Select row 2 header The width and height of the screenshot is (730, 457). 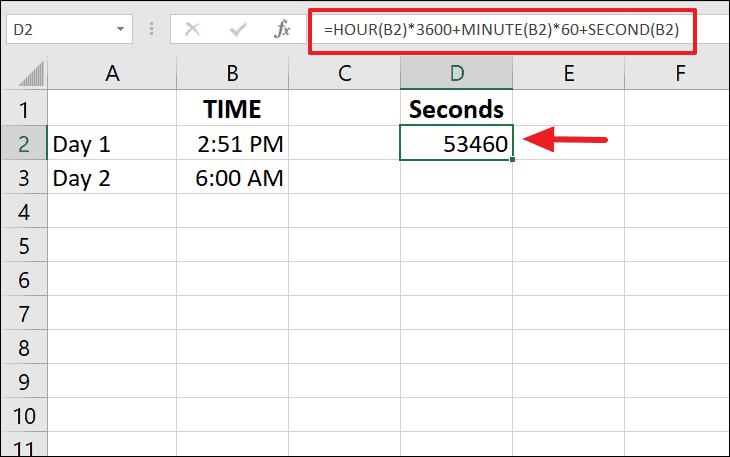pos(24,144)
